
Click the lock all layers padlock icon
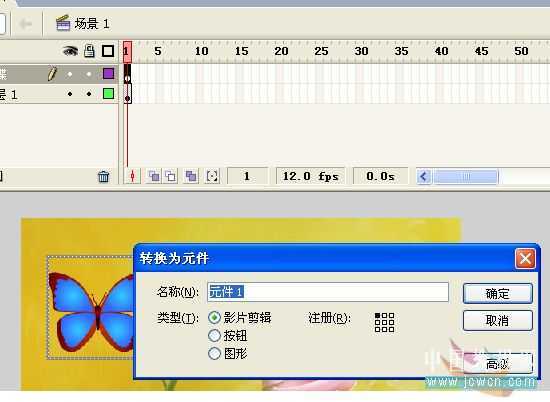coord(89,51)
